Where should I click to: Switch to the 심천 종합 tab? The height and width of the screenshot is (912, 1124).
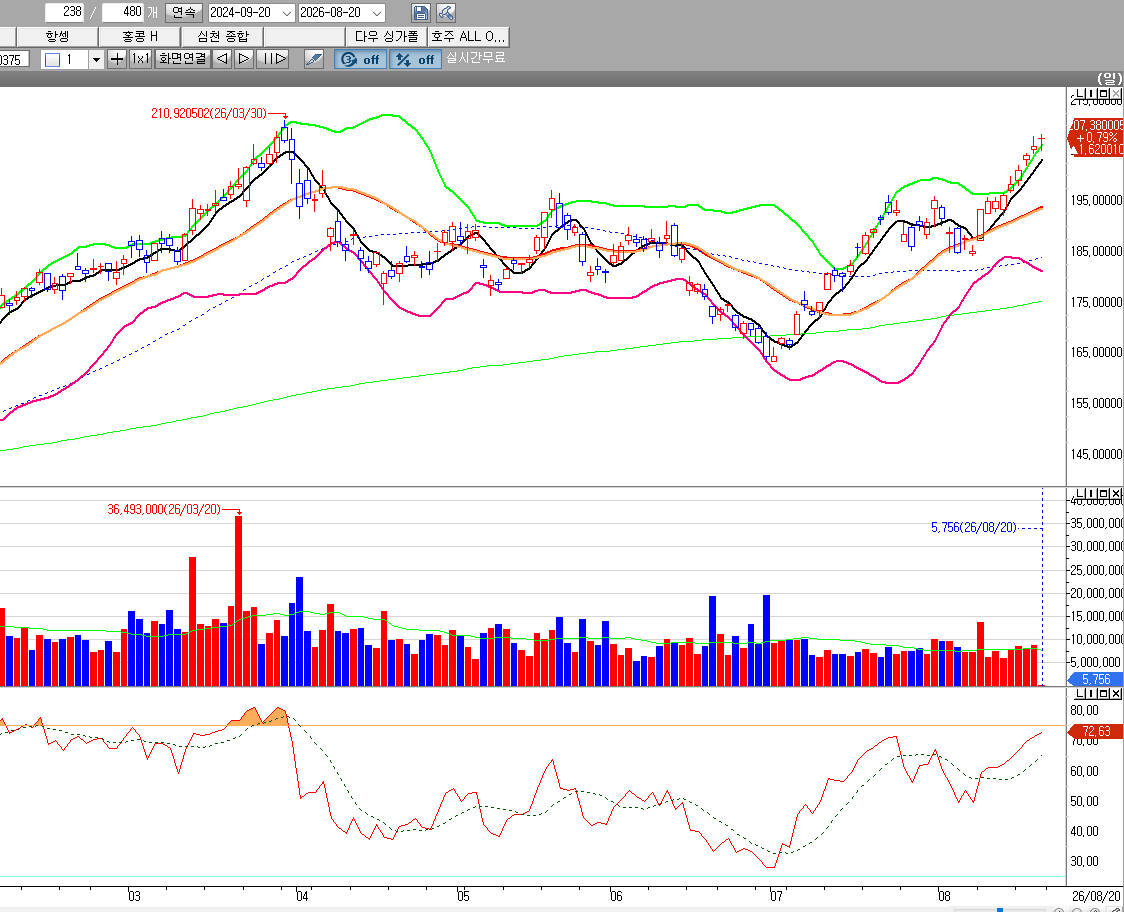[x=222, y=36]
